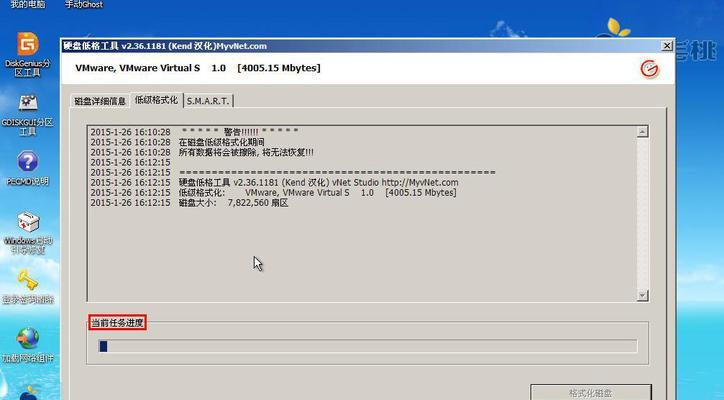
Task: Open the 加载网络组件 globe icon
Action: tap(28, 339)
